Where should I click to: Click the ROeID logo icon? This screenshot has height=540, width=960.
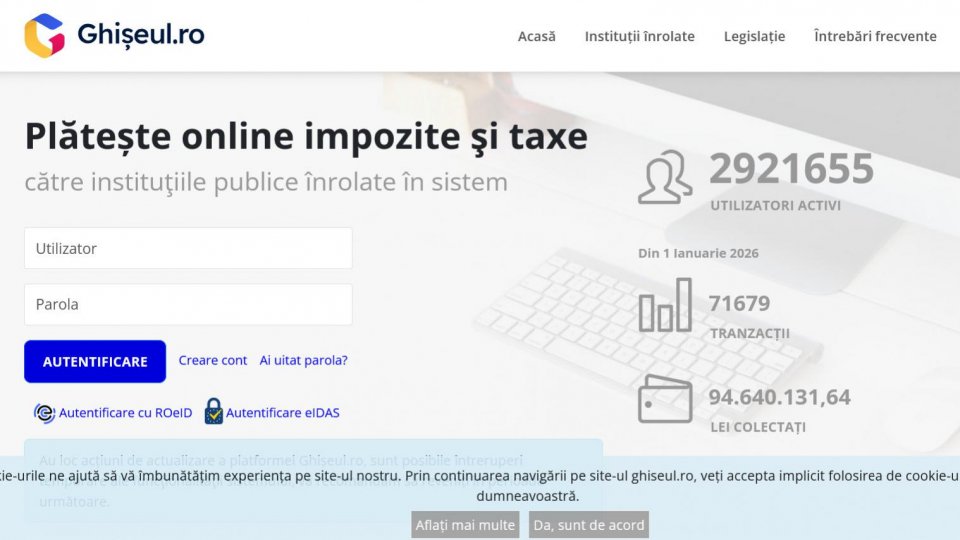click(x=44, y=413)
